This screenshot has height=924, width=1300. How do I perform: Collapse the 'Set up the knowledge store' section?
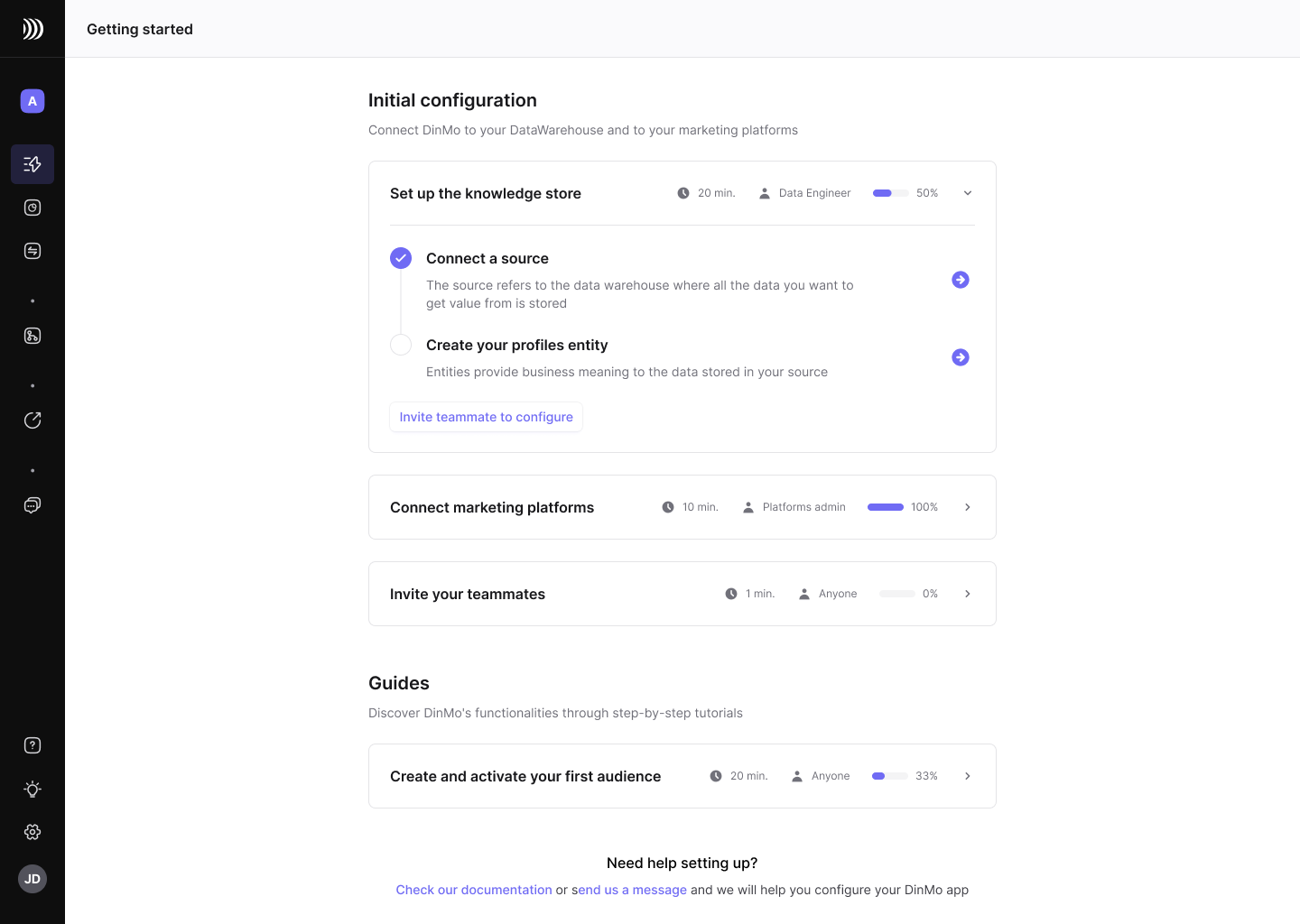[x=968, y=193]
